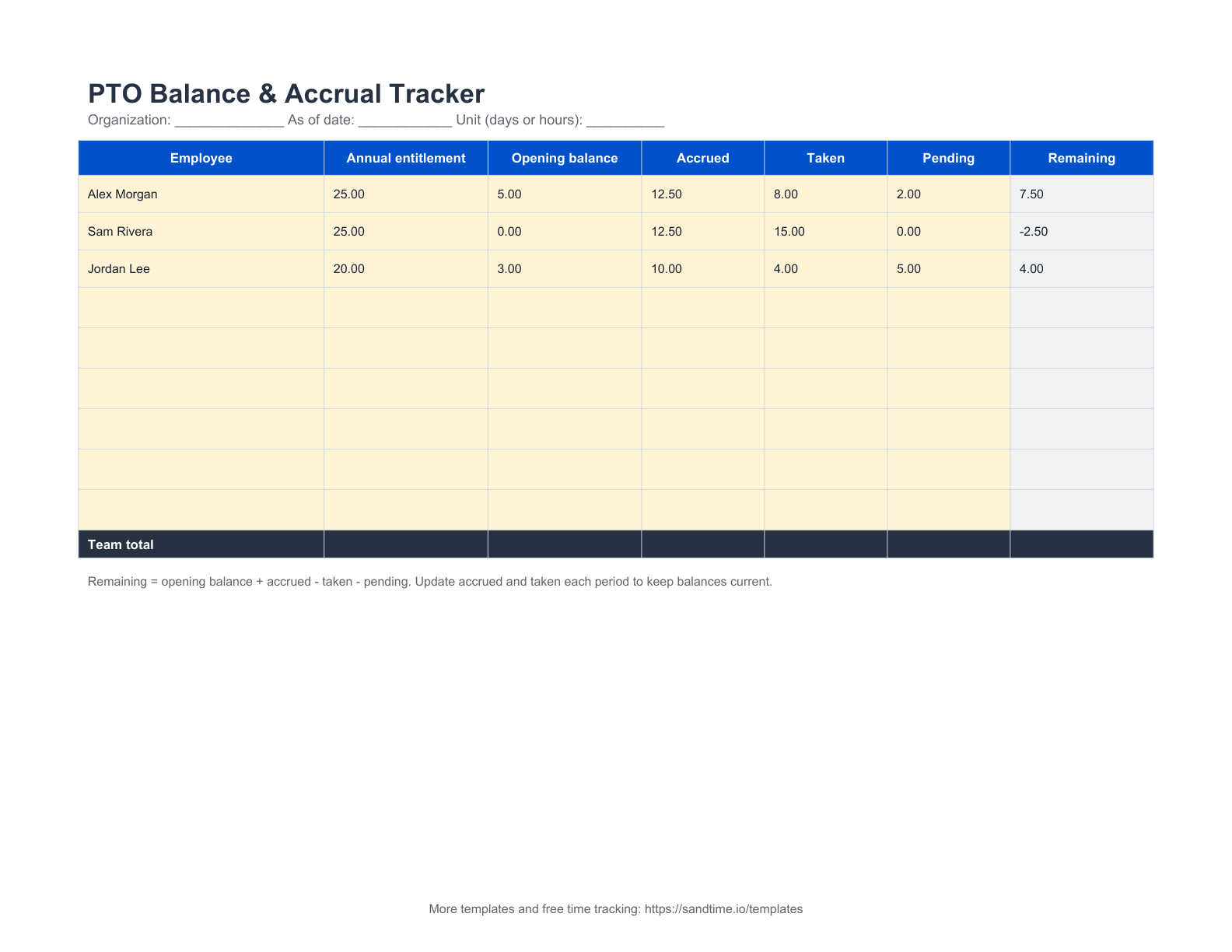
Task: Click Sam Rivera's opening balance 0.00
Action: point(564,232)
